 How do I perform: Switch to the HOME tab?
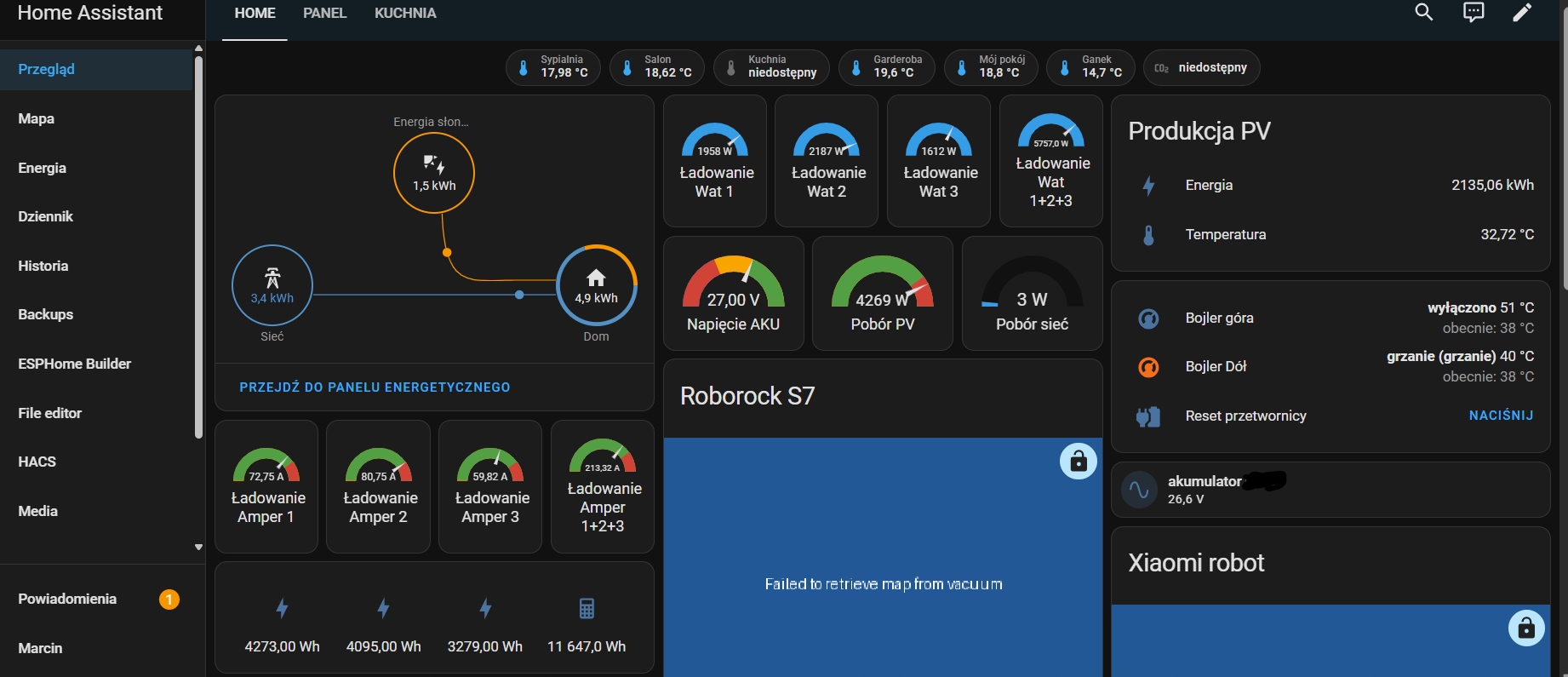pos(255,14)
